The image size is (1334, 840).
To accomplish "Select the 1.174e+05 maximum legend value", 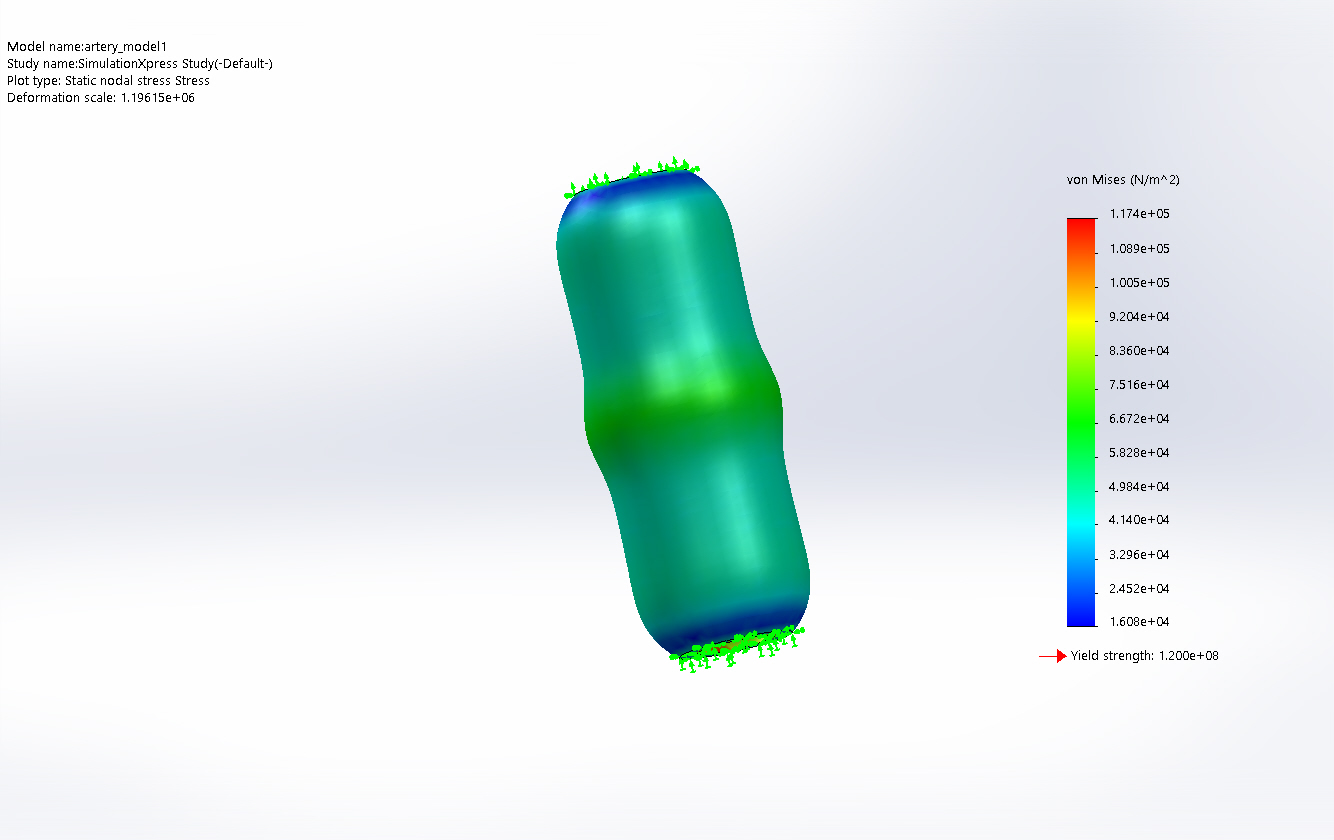I will point(1139,214).
